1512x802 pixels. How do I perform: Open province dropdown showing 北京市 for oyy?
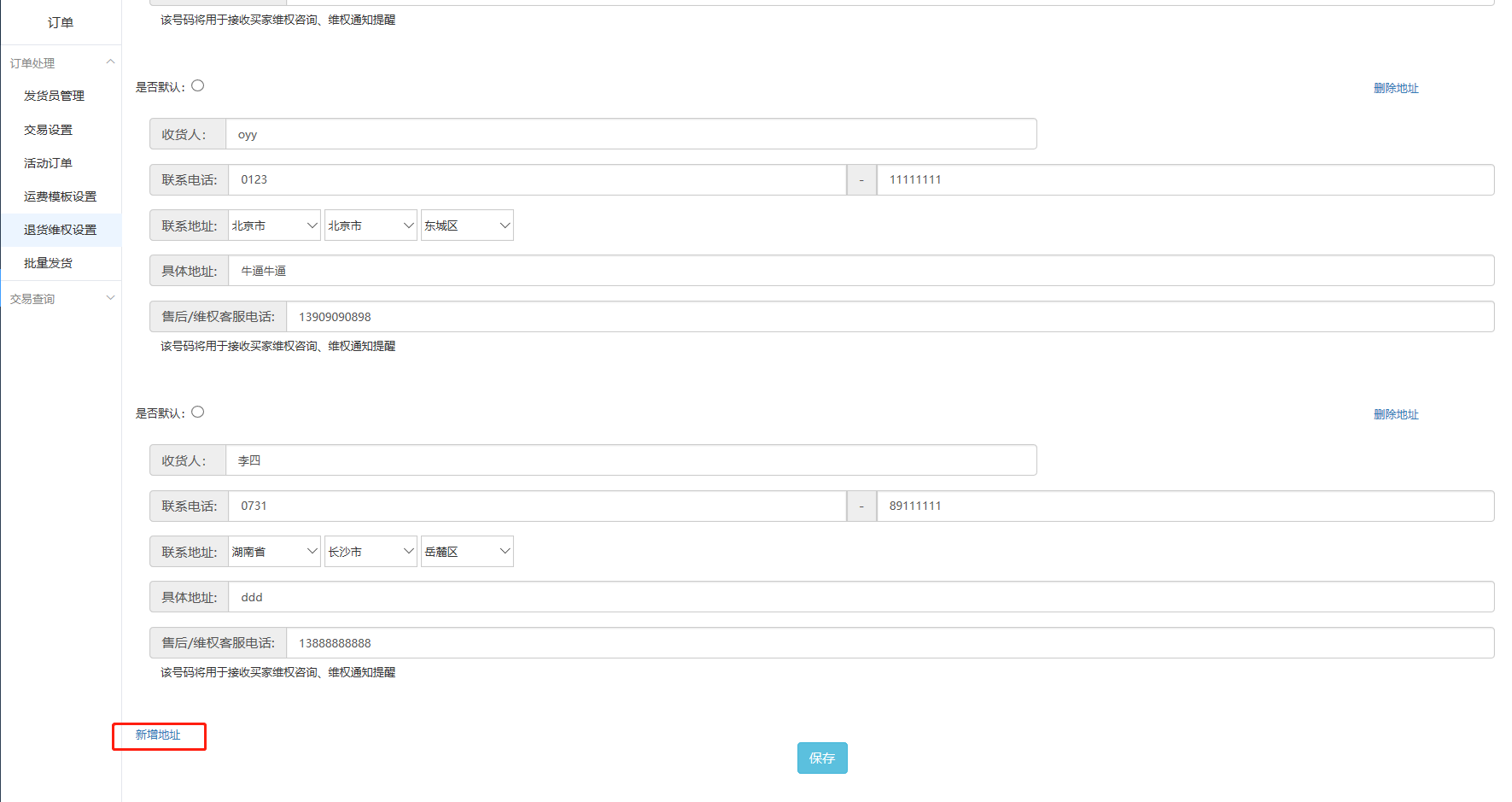coord(275,225)
